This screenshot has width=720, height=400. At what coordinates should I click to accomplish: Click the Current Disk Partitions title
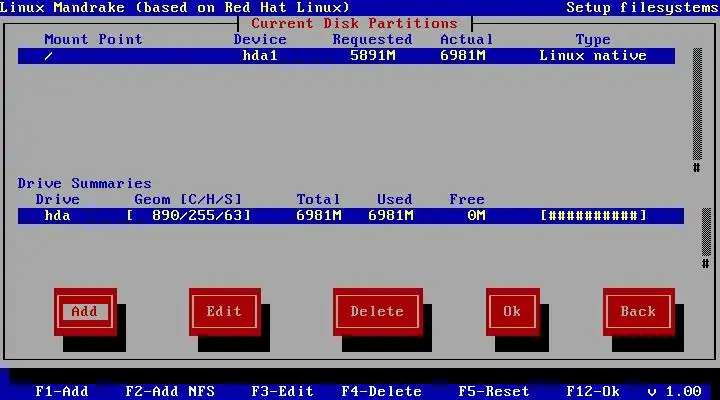pos(354,23)
